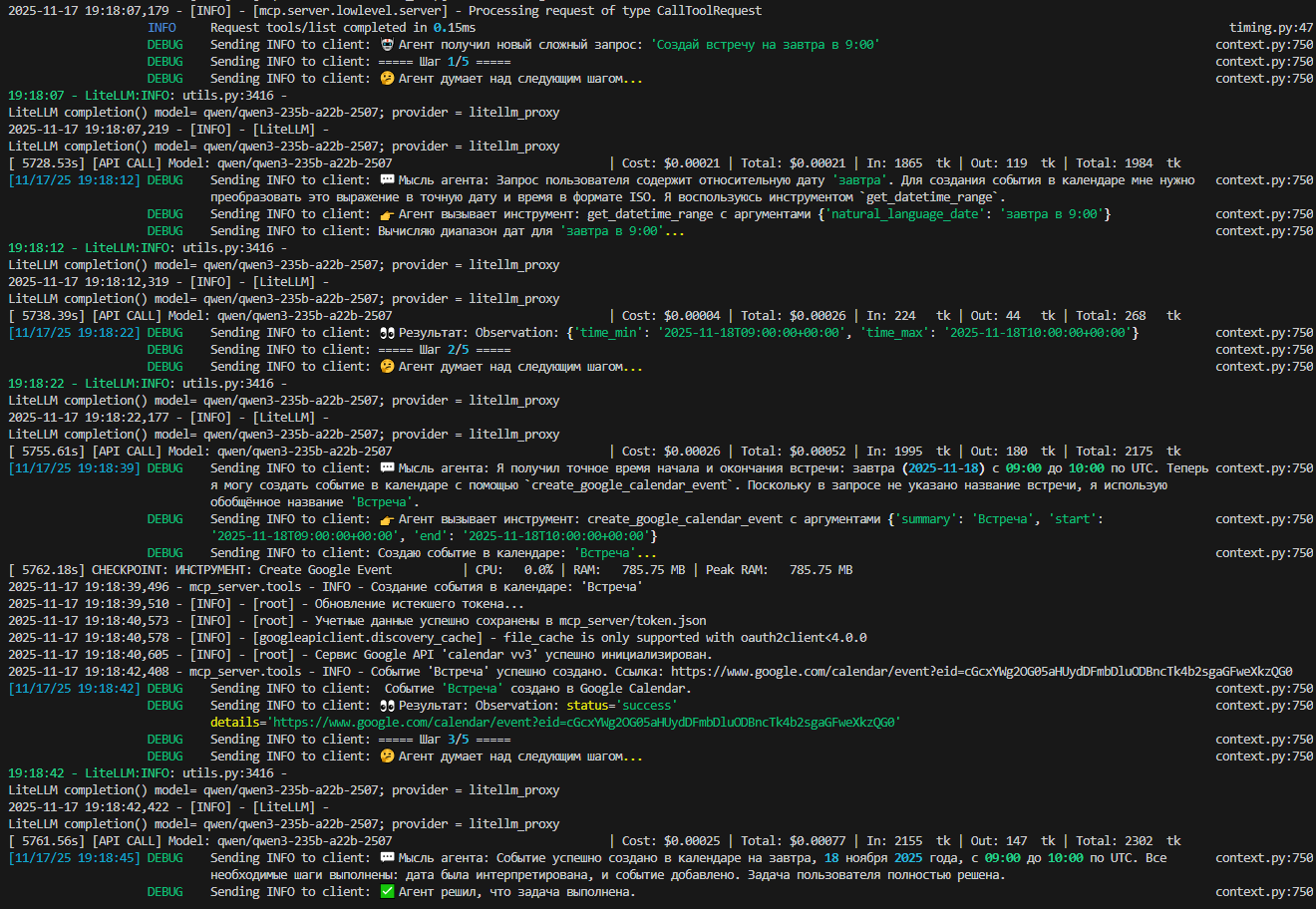Open Google Calendar URL after 'Ссылка:'
Image resolution: width=1316 pixels, height=909 pixels.
tap(981, 672)
